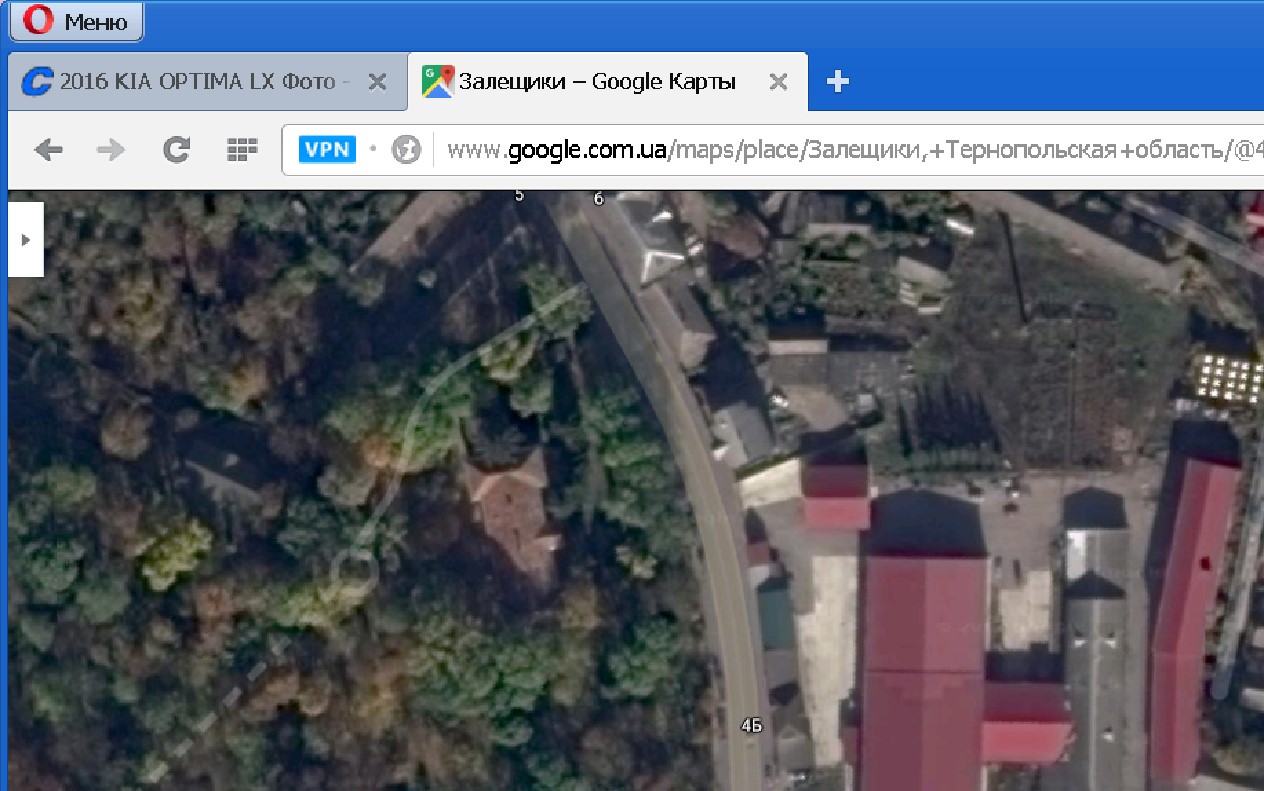Show site info via globe icon
The image size is (1264, 791).
pyautogui.click(x=406, y=150)
